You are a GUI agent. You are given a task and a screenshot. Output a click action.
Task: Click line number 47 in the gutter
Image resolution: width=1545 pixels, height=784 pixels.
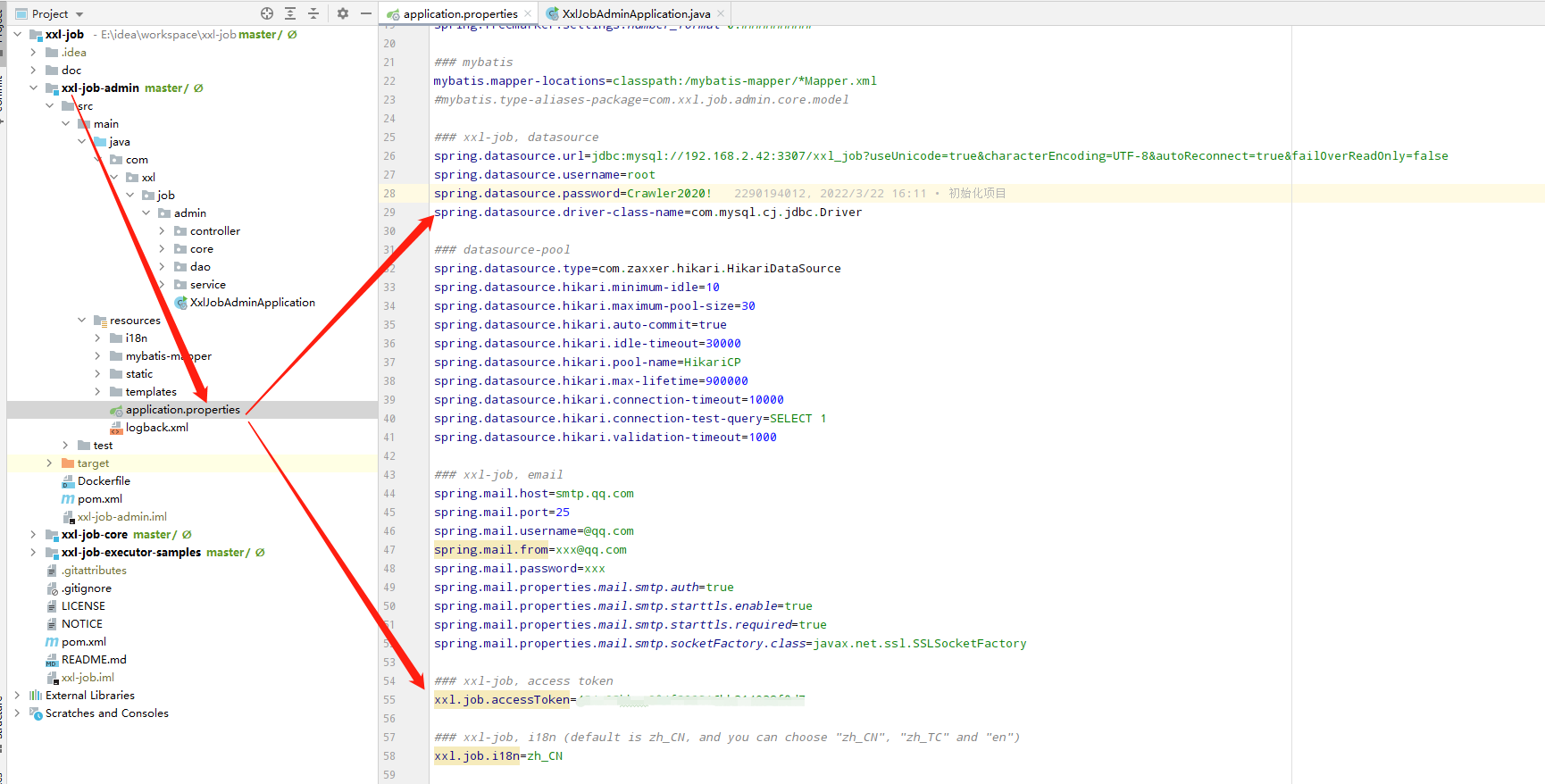point(389,550)
